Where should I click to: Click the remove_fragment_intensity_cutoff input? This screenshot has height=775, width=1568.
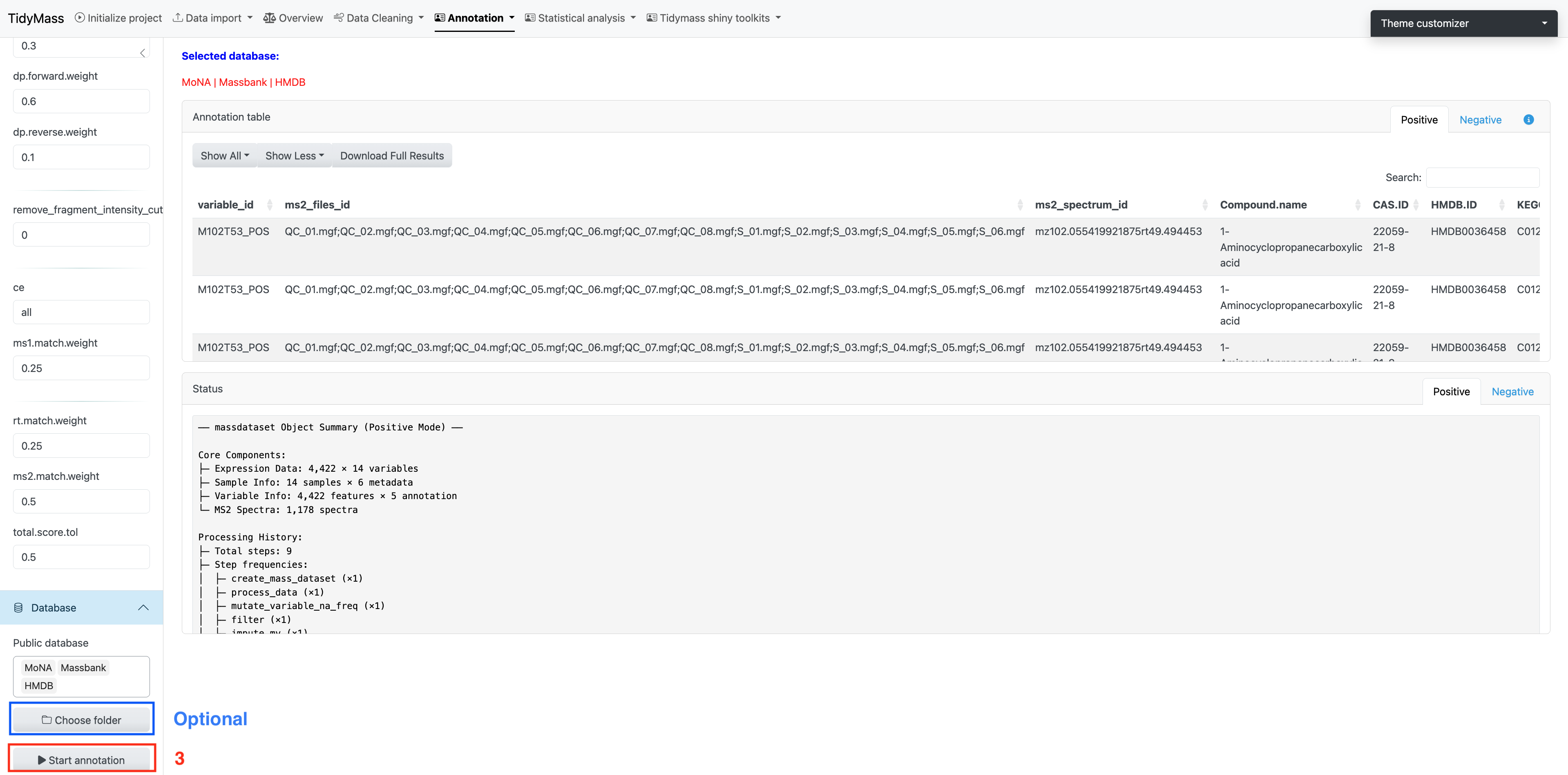tap(82, 235)
